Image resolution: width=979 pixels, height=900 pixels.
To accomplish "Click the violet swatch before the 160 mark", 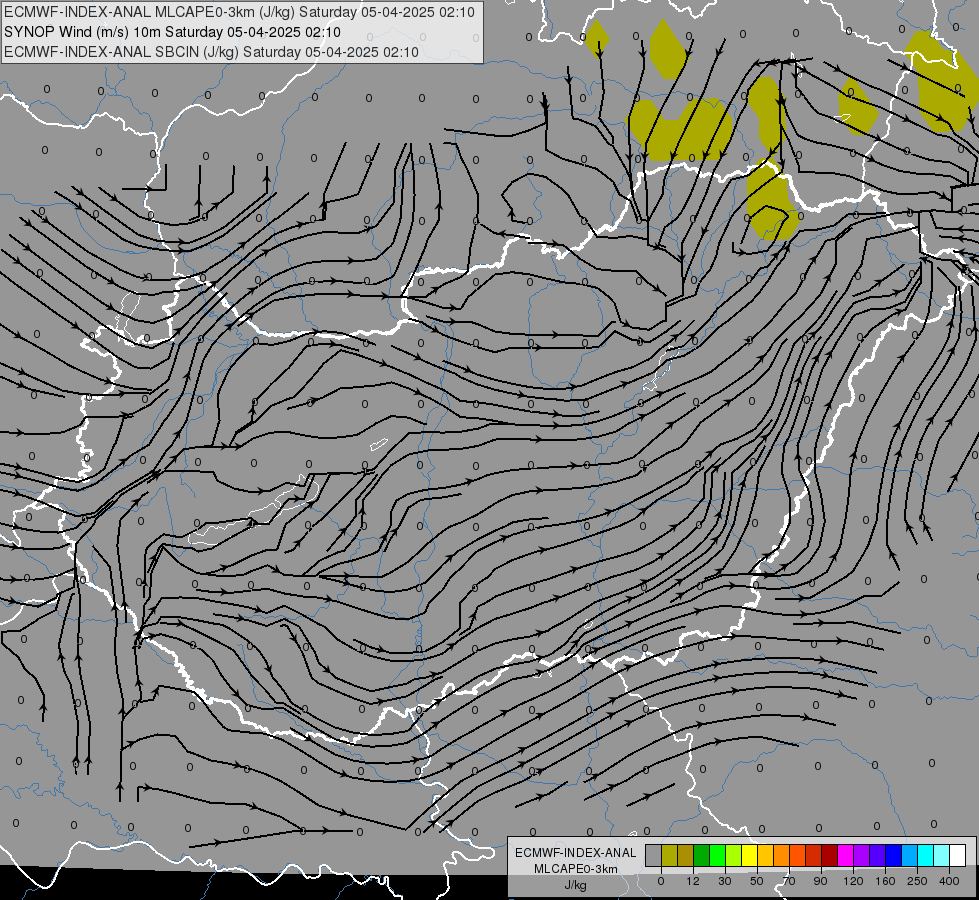I will [878, 855].
